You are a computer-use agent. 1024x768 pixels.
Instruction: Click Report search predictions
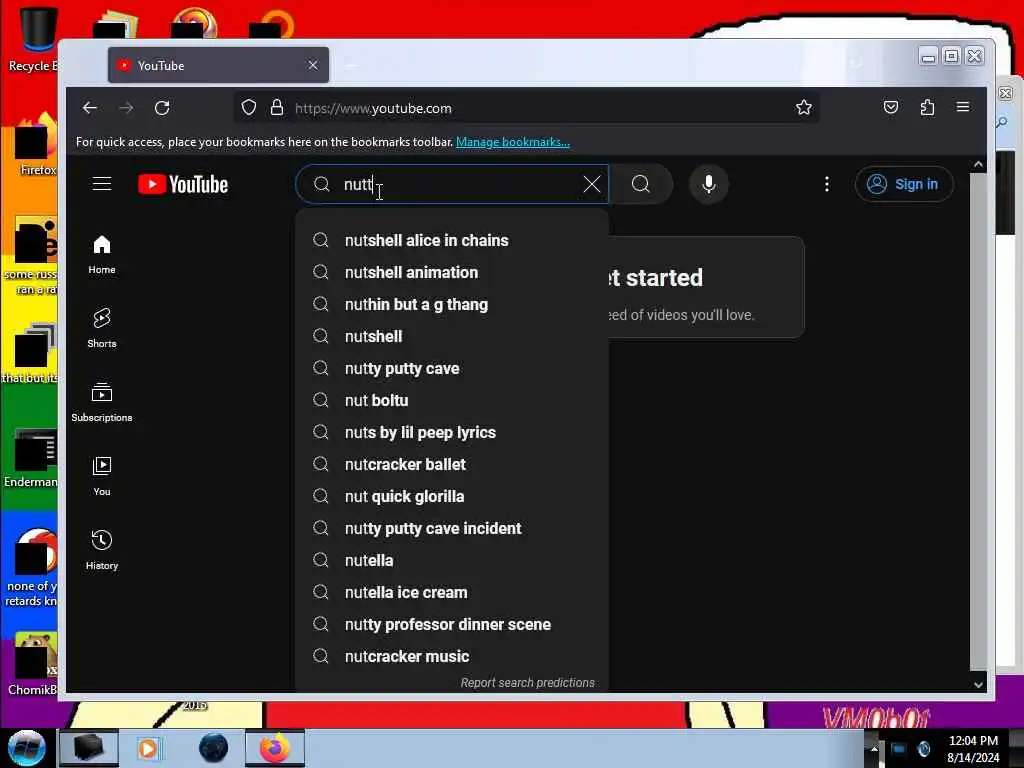528,682
